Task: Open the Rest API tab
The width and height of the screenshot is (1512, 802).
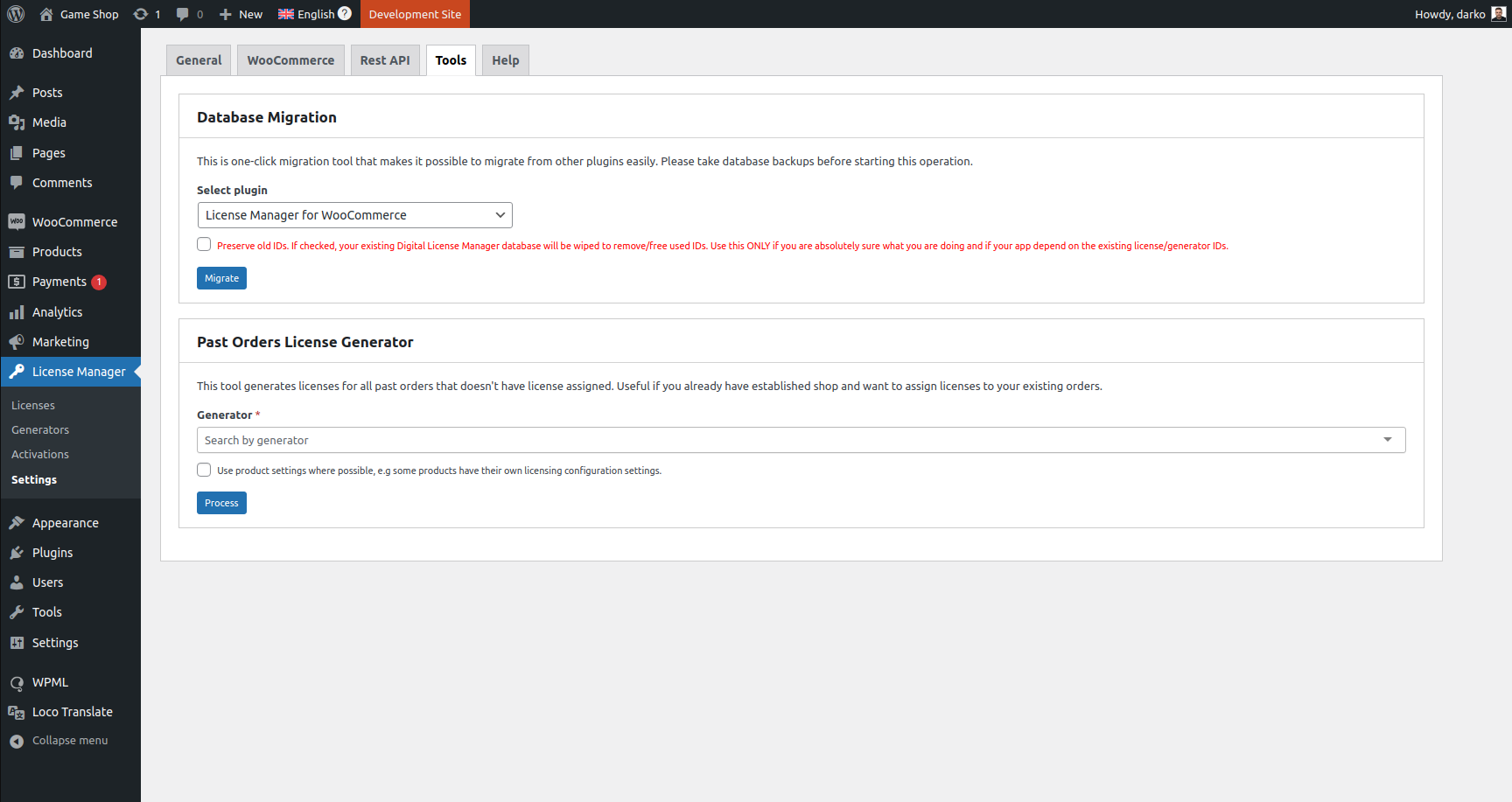Action: 385,60
